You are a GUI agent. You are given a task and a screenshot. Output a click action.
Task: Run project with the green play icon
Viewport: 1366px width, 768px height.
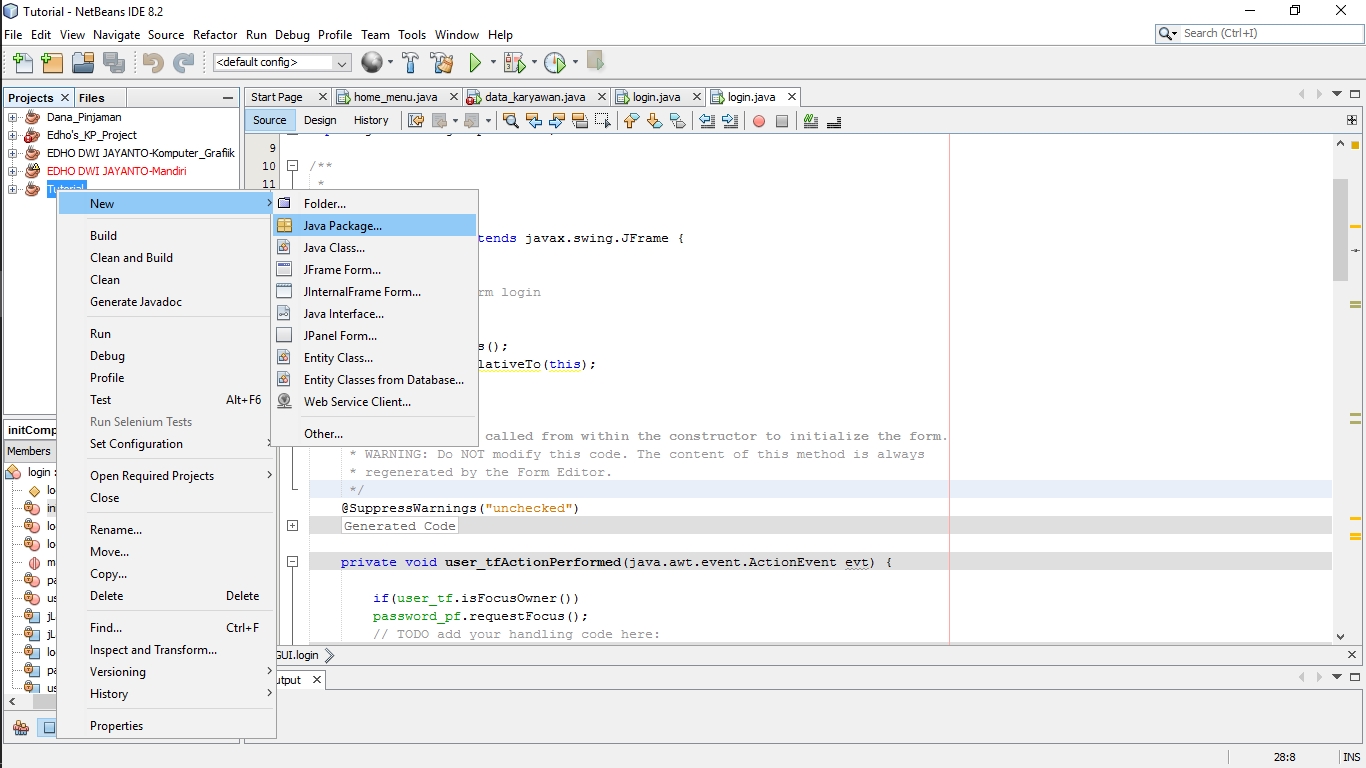coord(475,62)
